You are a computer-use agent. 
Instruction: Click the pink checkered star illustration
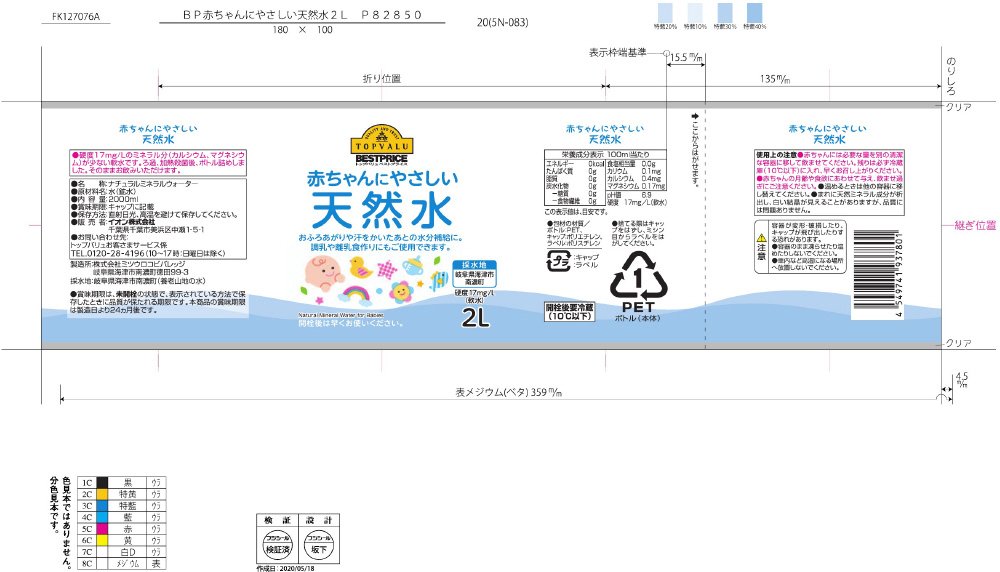coord(386,270)
